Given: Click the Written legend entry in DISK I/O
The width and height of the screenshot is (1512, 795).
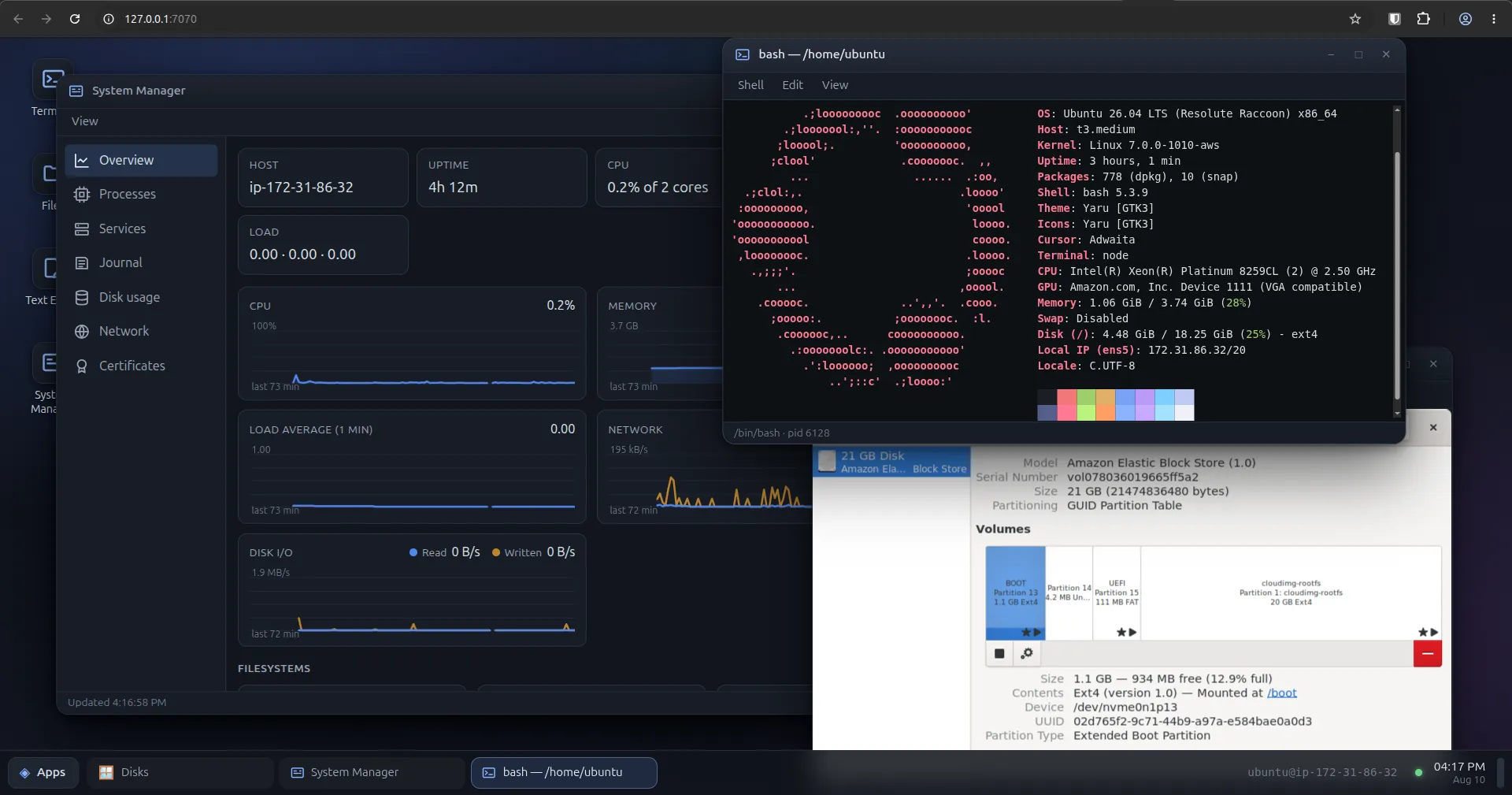Looking at the screenshot, I should pos(533,552).
